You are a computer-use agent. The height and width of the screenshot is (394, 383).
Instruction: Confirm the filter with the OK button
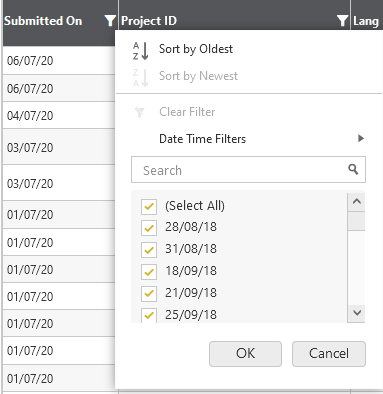click(x=245, y=354)
